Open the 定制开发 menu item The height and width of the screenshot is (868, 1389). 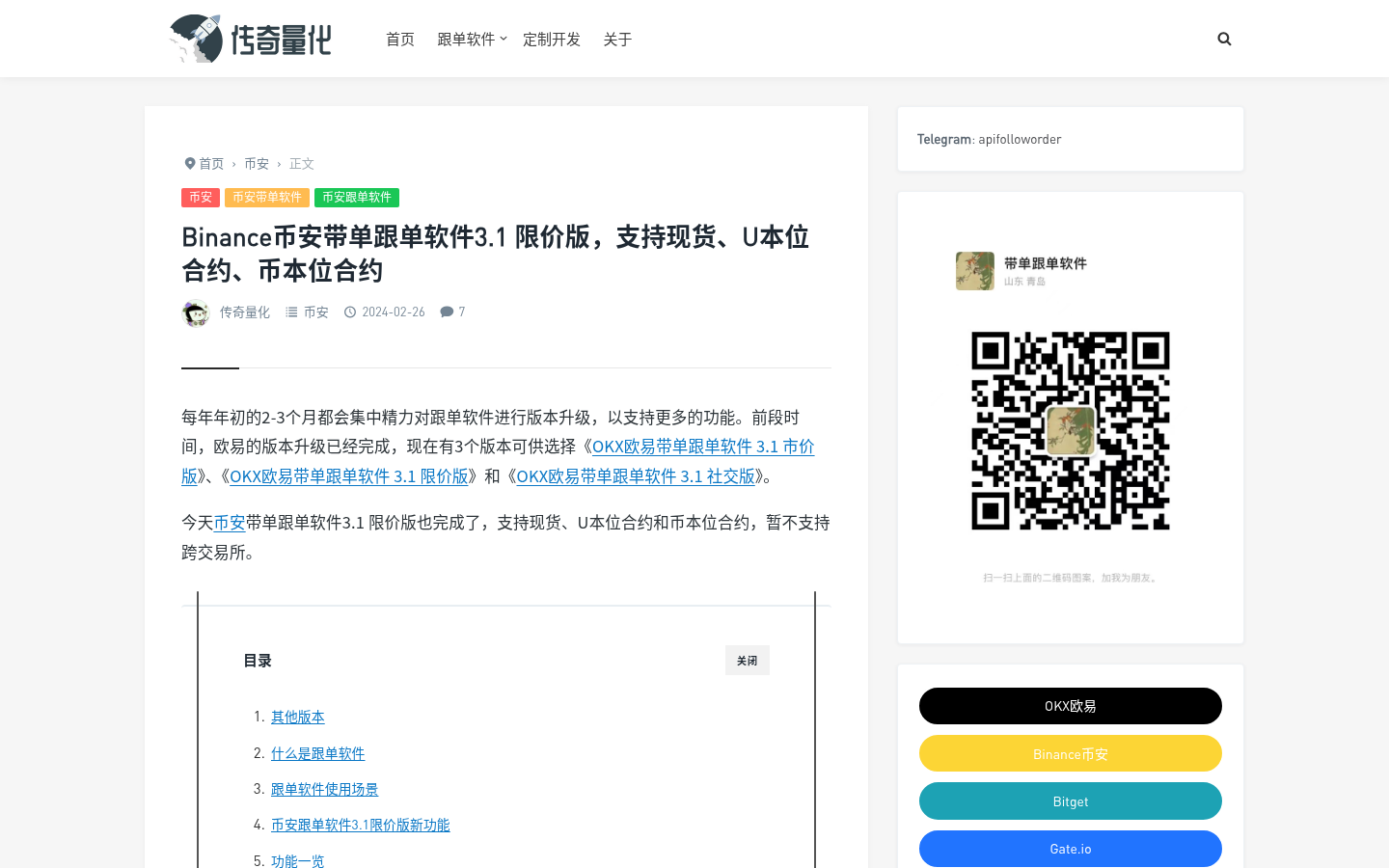(552, 39)
